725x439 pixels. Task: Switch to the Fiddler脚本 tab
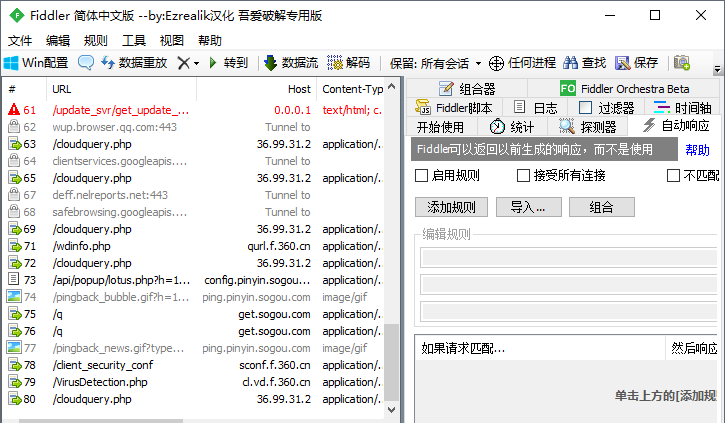[x=454, y=108]
